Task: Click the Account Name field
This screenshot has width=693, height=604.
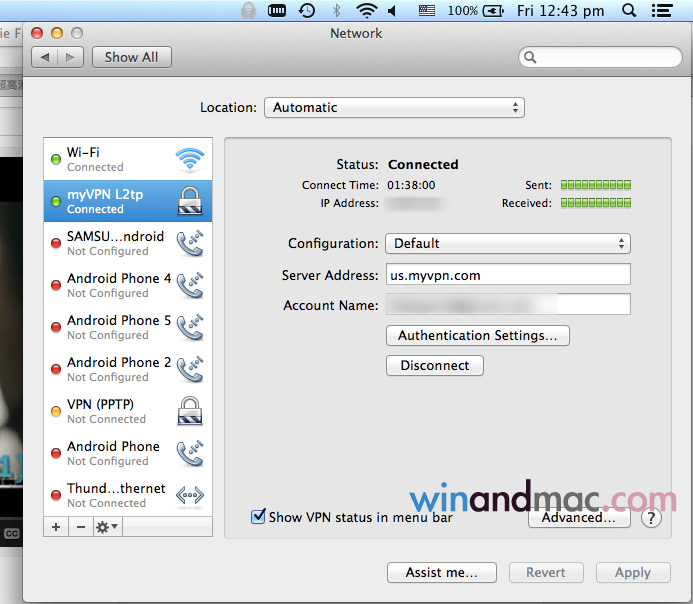Action: (508, 304)
